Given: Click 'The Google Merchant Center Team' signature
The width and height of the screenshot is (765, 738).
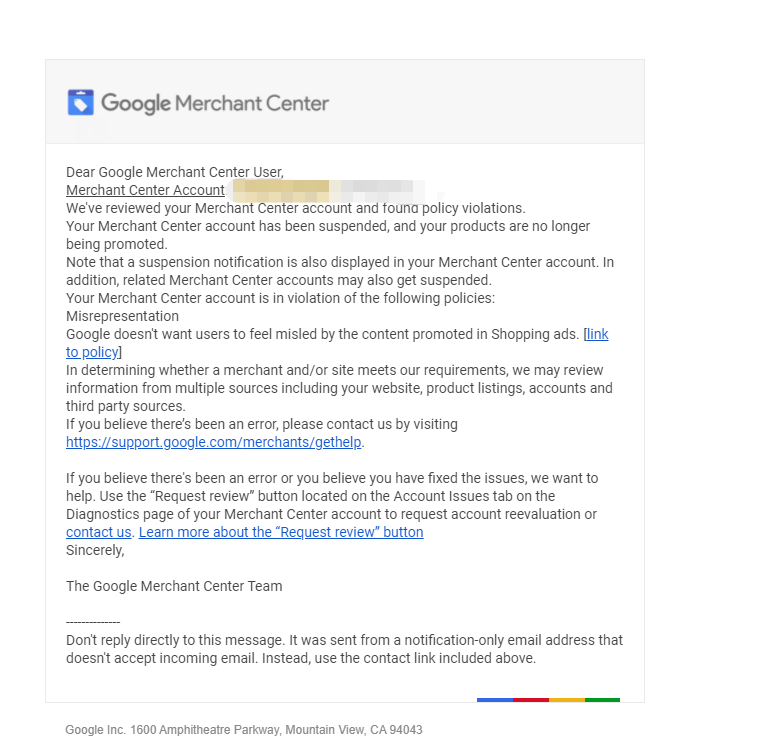Looking at the screenshot, I should (x=174, y=586).
